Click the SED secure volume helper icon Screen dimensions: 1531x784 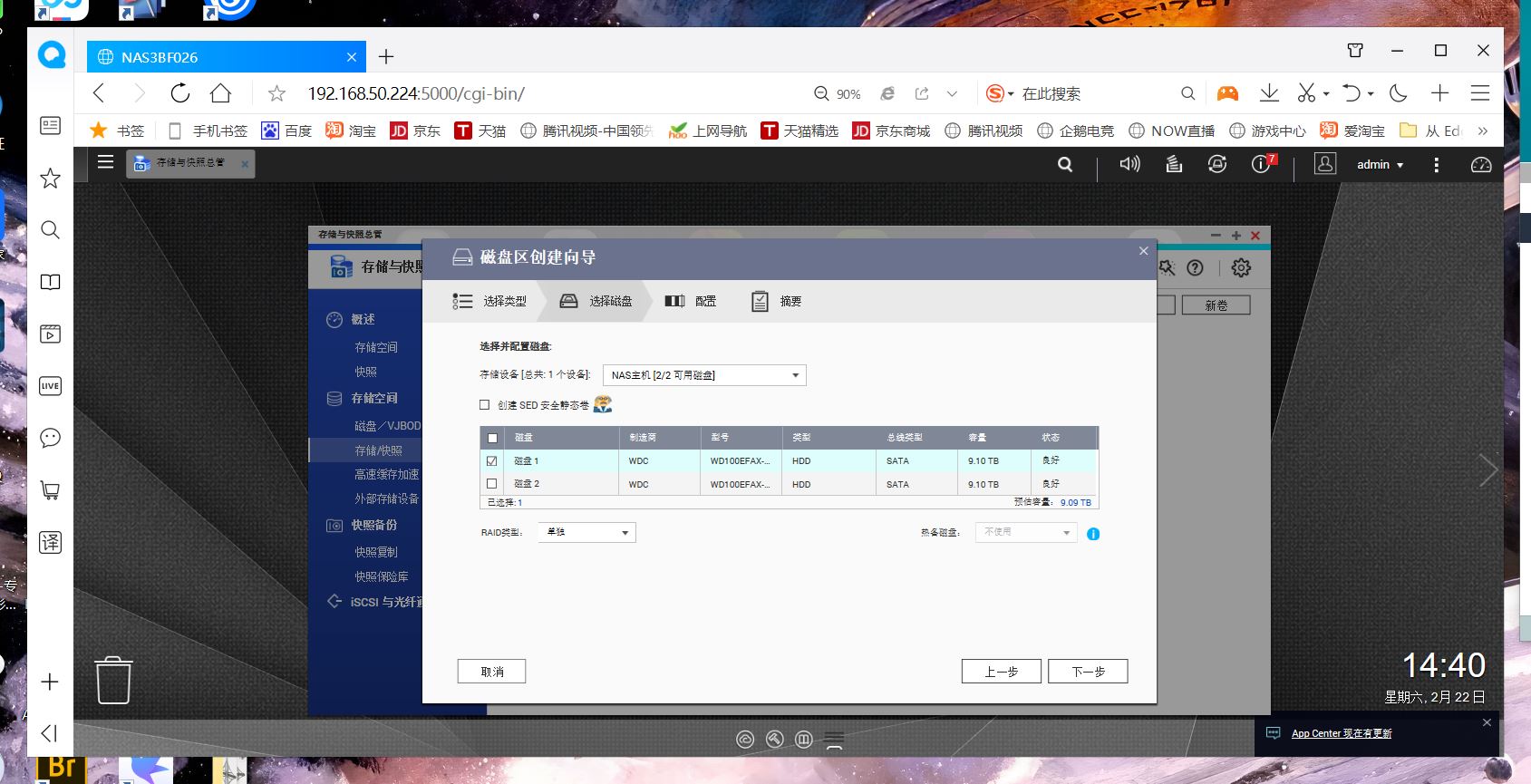(x=603, y=404)
